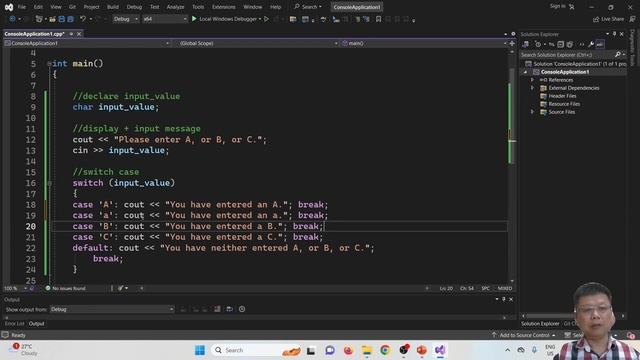Screen dimensions: 640x360
Task: Collapse the int main() code block
Action: [x=49, y=64]
